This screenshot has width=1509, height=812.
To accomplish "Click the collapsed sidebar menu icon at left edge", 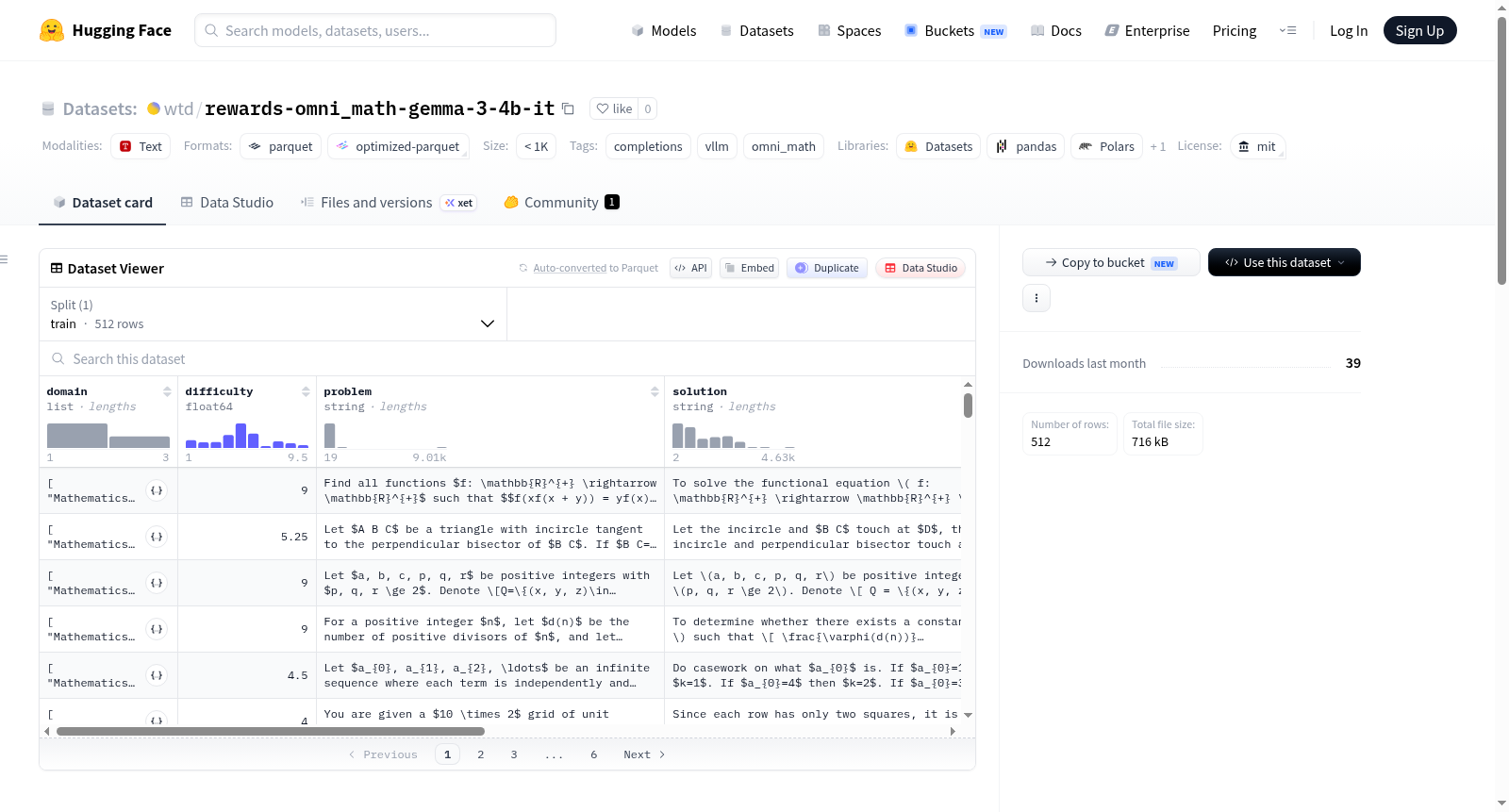I will [x=4, y=259].
